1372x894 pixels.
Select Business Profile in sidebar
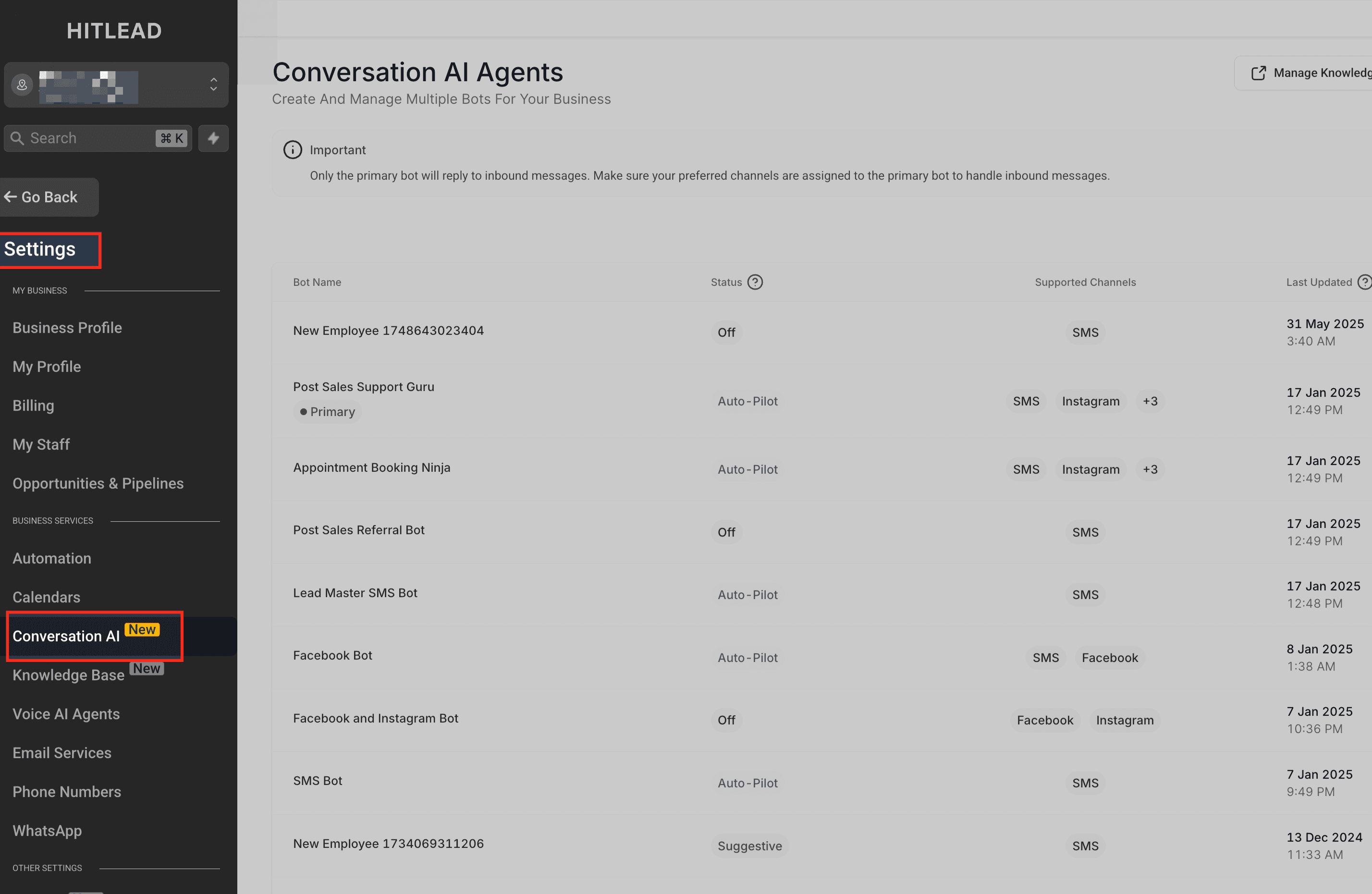tap(67, 328)
